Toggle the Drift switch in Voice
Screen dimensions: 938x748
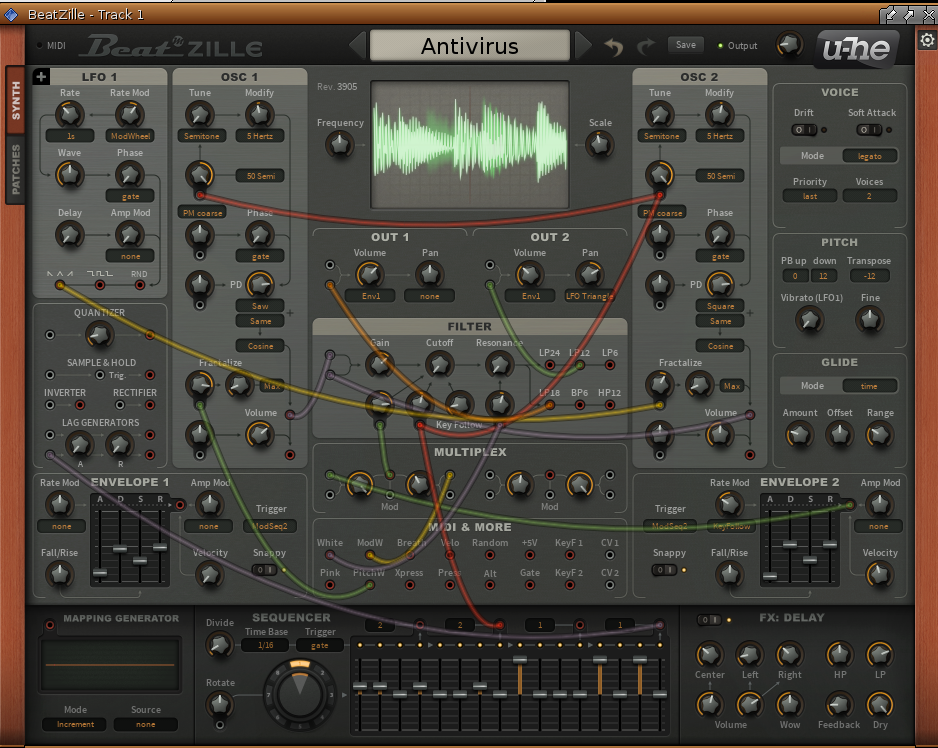[803, 130]
